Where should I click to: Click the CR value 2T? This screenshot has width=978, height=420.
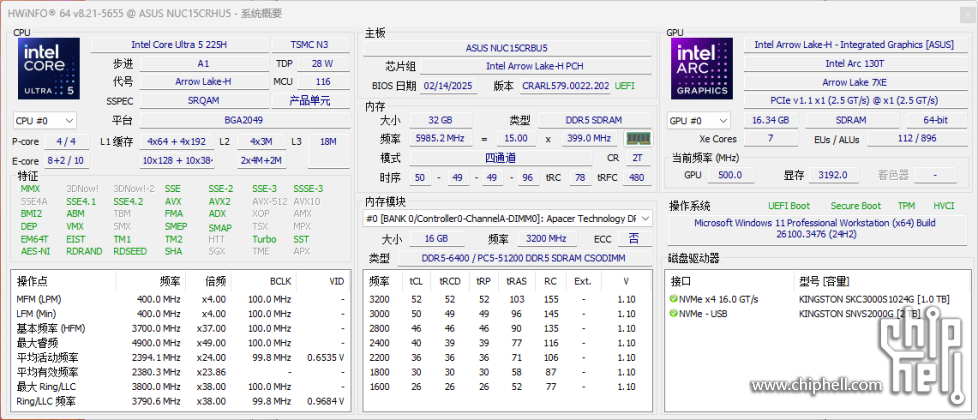[x=637, y=158]
